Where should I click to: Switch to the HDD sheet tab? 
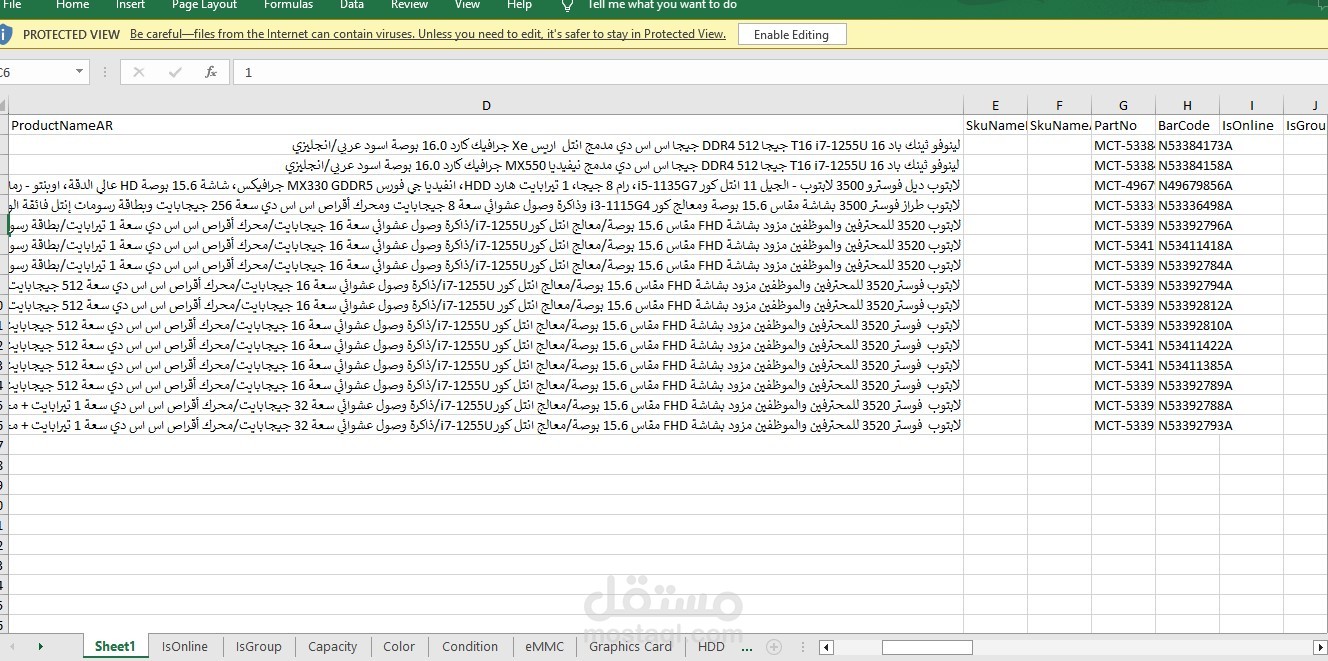tap(711, 647)
